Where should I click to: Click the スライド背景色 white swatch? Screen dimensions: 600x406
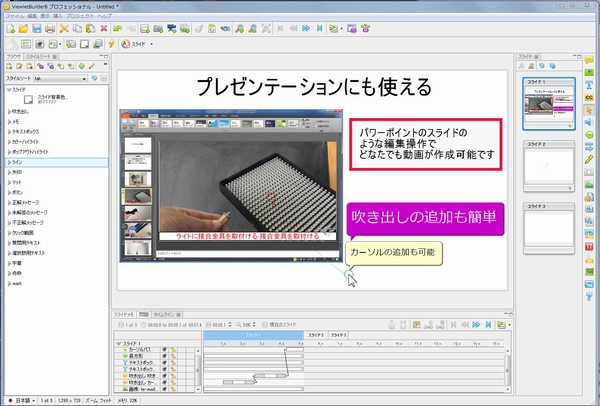coord(28,99)
